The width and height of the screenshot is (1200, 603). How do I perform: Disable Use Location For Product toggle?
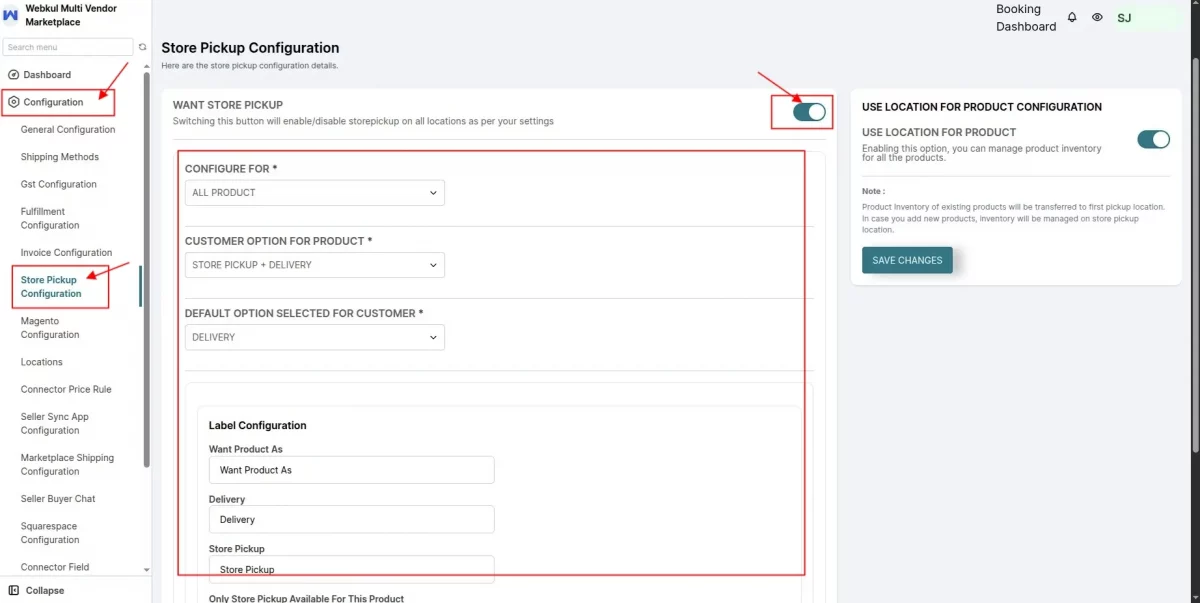tap(1153, 139)
